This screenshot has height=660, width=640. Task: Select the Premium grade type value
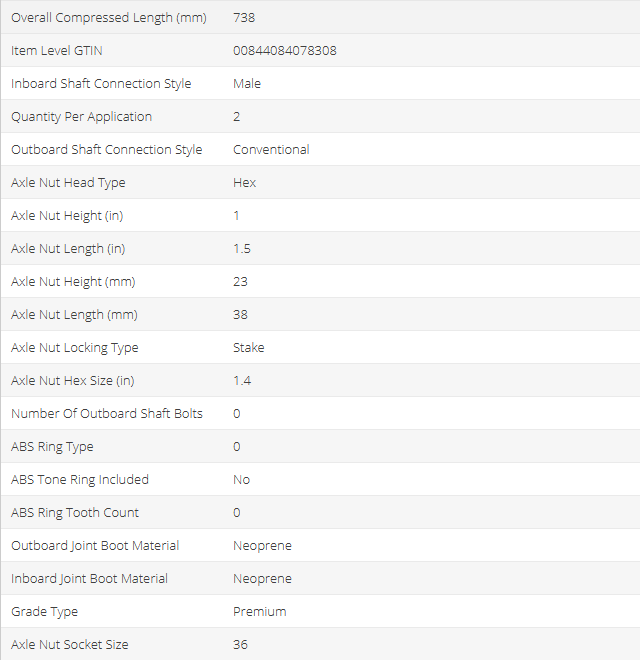pos(259,611)
